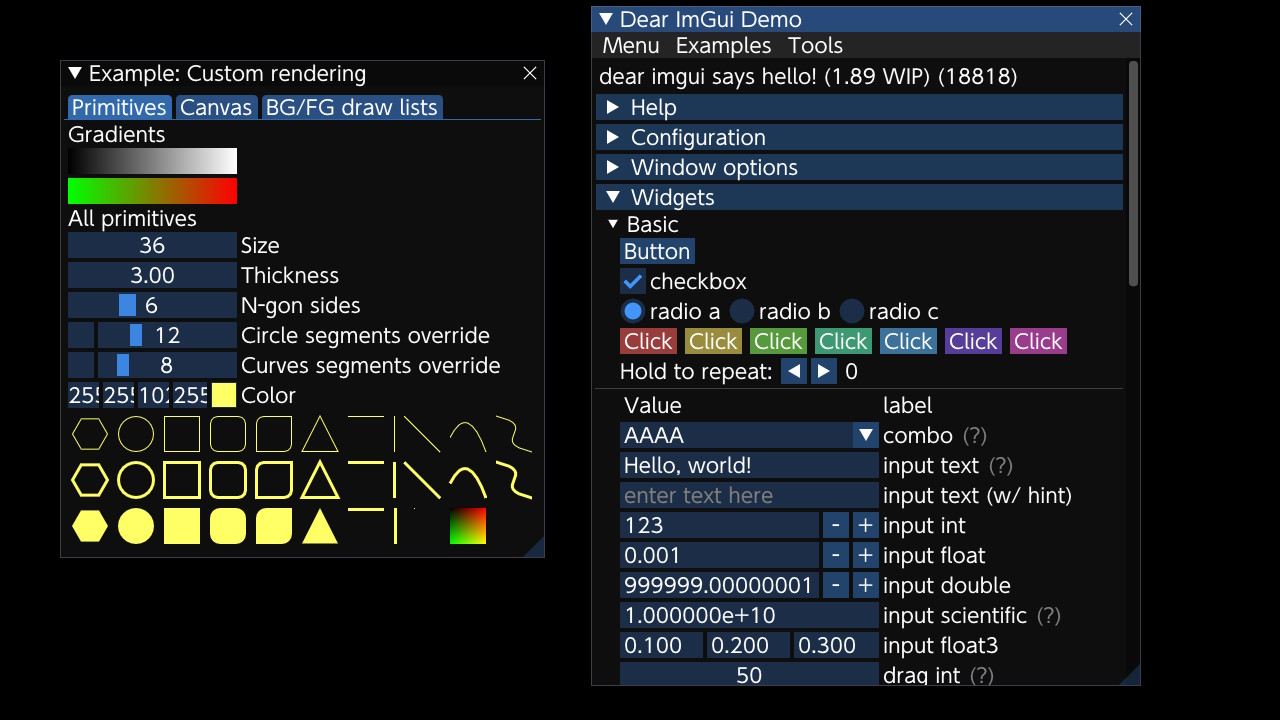Collapse the Dear ImGui Demo window with its title triangle
Screen dimensions: 1280x720
(606, 20)
